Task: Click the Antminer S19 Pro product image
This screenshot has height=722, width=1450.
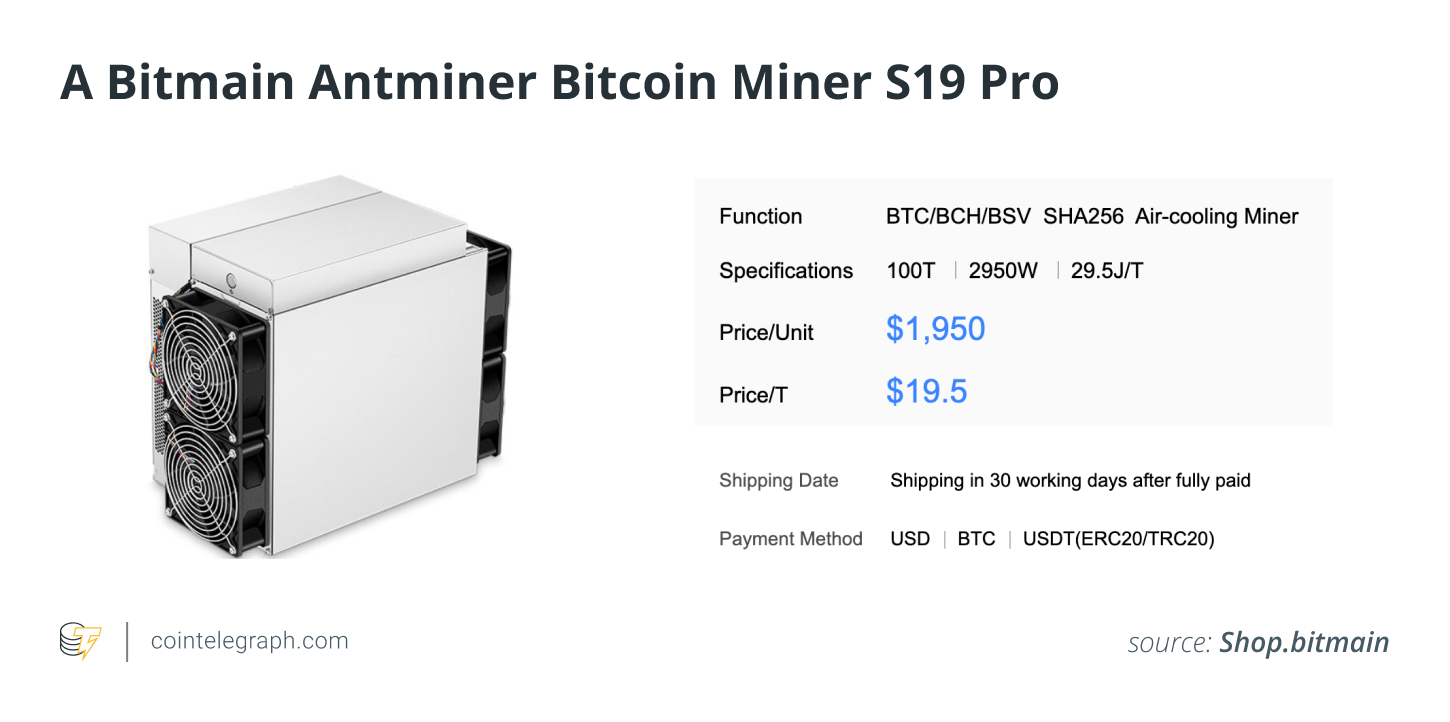Action: (331, 366)
